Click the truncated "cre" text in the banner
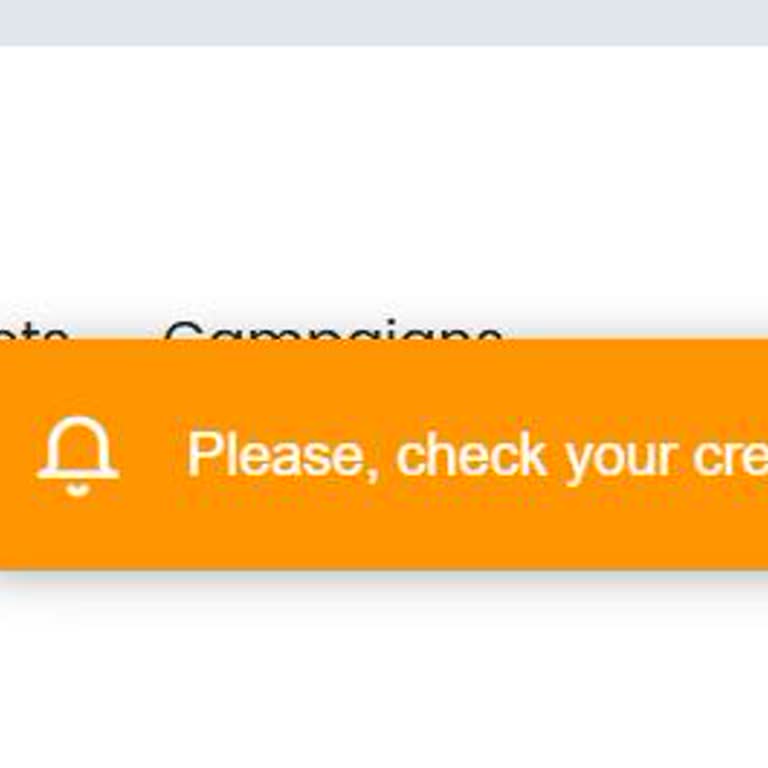Screen dimensions: 768x768 (730, 458)
